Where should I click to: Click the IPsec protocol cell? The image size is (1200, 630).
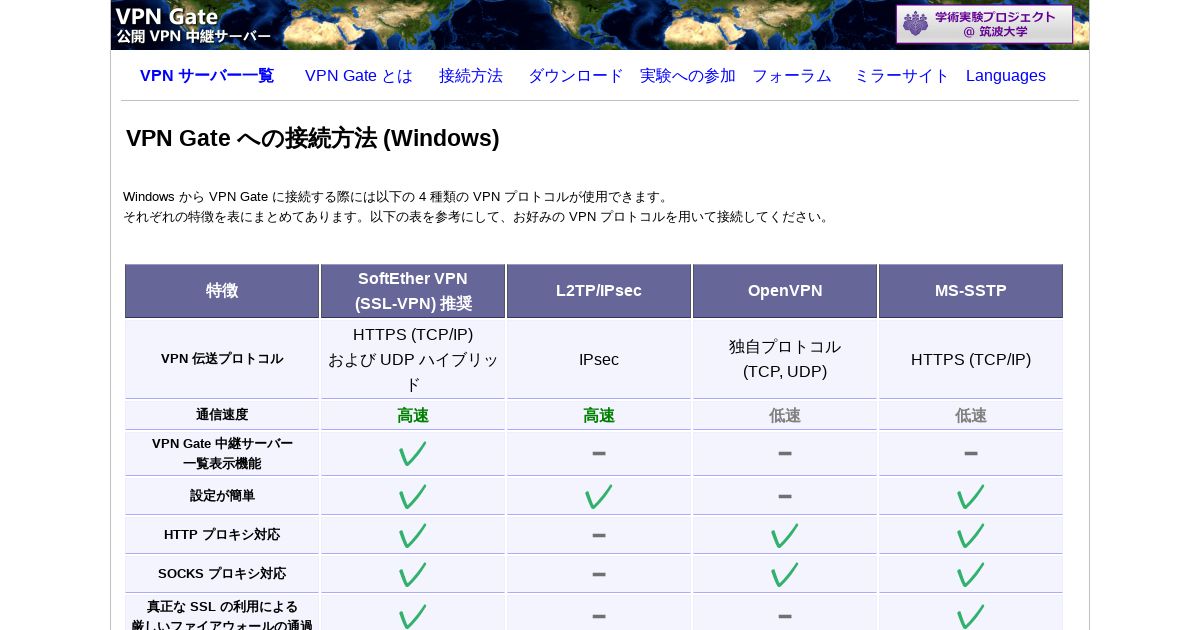pyautogui.click(x=599, y=359)
